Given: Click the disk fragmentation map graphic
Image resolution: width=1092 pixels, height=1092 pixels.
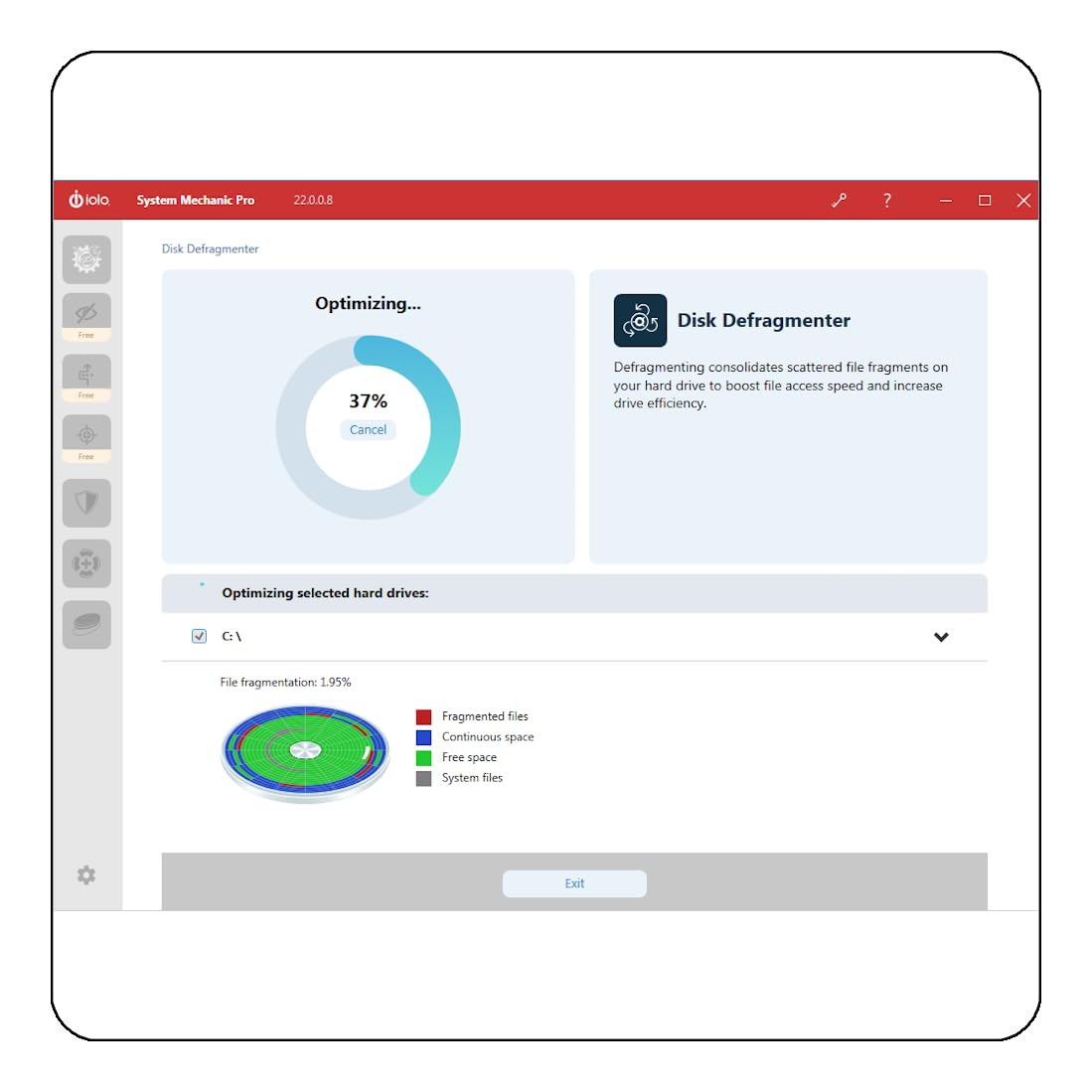Looking at the screenshot, I should [x=305, y=753].
